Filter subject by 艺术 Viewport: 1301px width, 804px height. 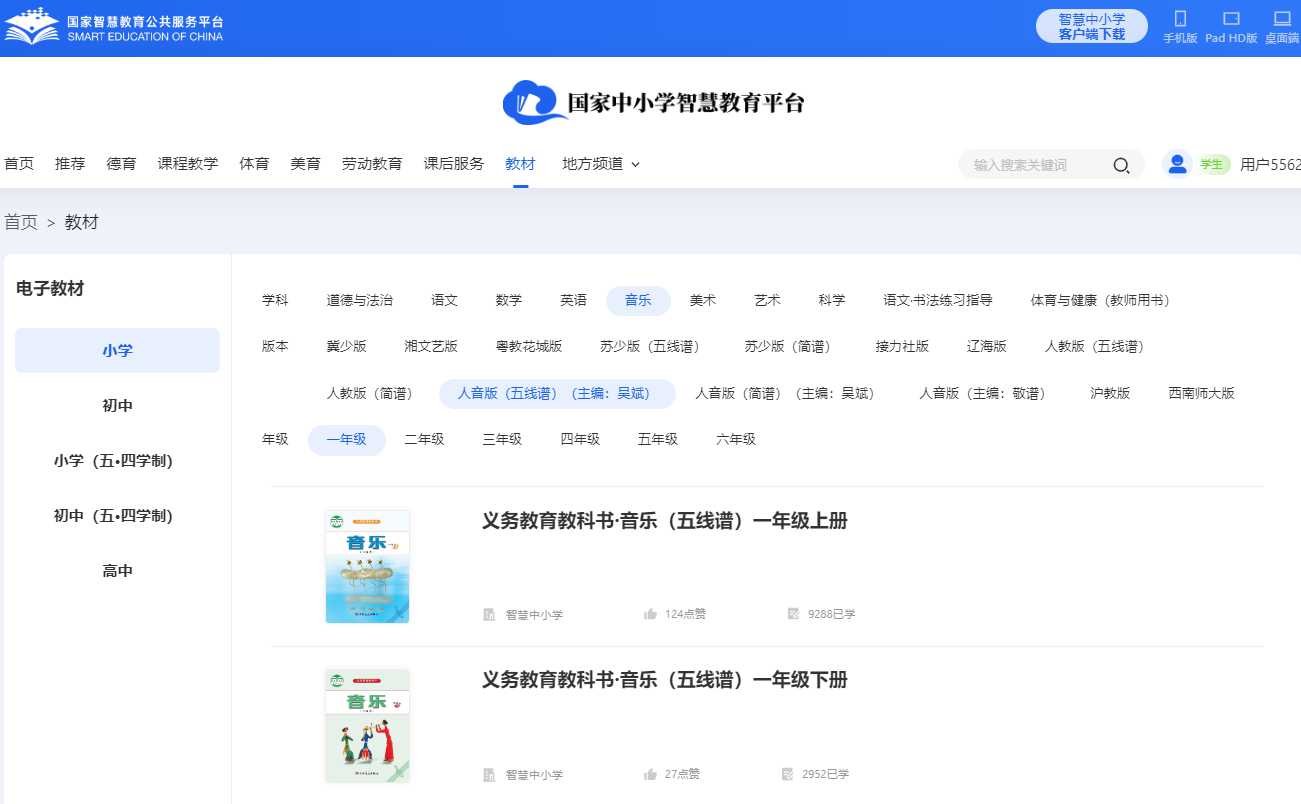(767, 300)
